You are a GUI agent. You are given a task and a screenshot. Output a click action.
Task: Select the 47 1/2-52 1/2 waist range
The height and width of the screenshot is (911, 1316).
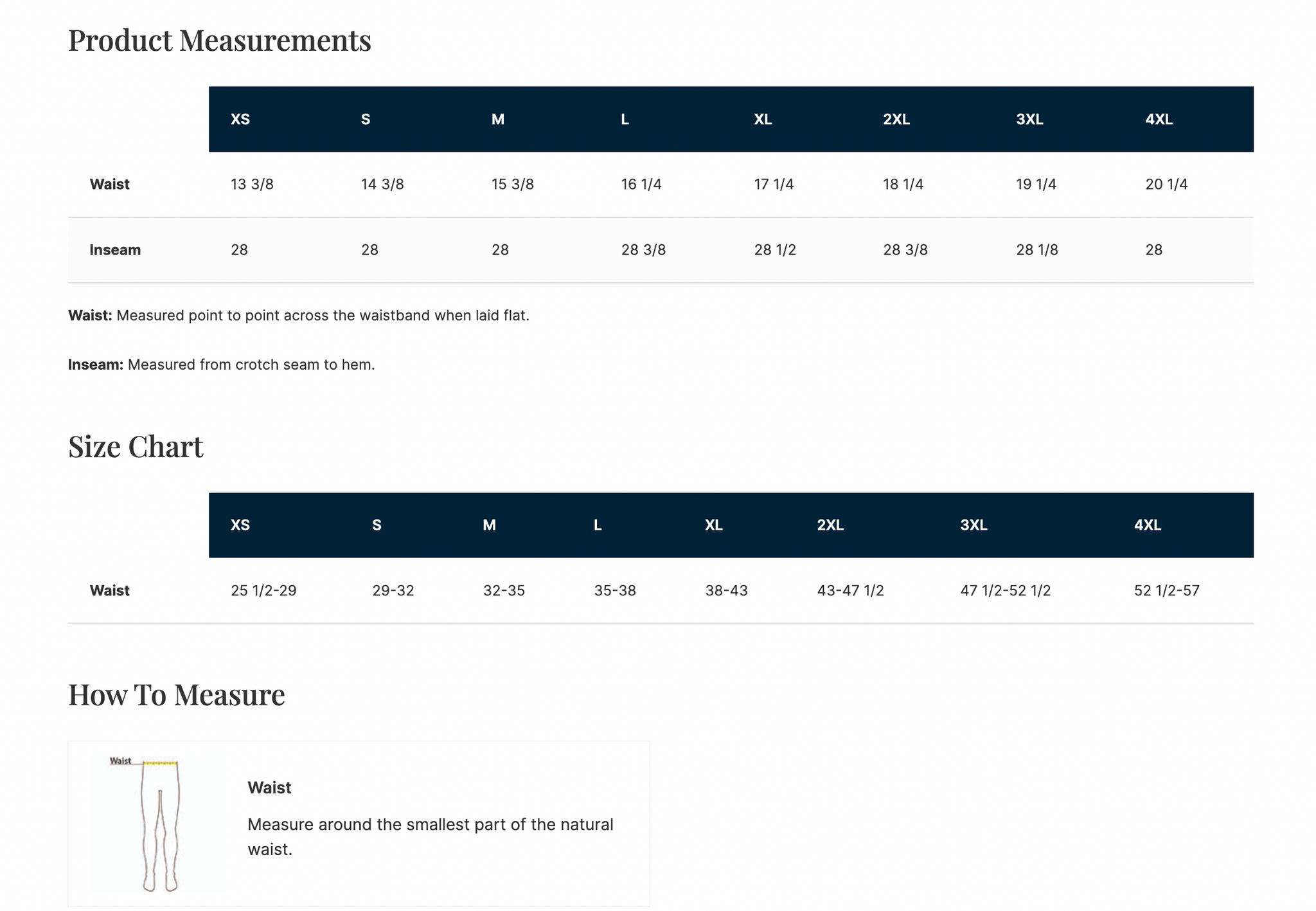tap(1005, 591)
